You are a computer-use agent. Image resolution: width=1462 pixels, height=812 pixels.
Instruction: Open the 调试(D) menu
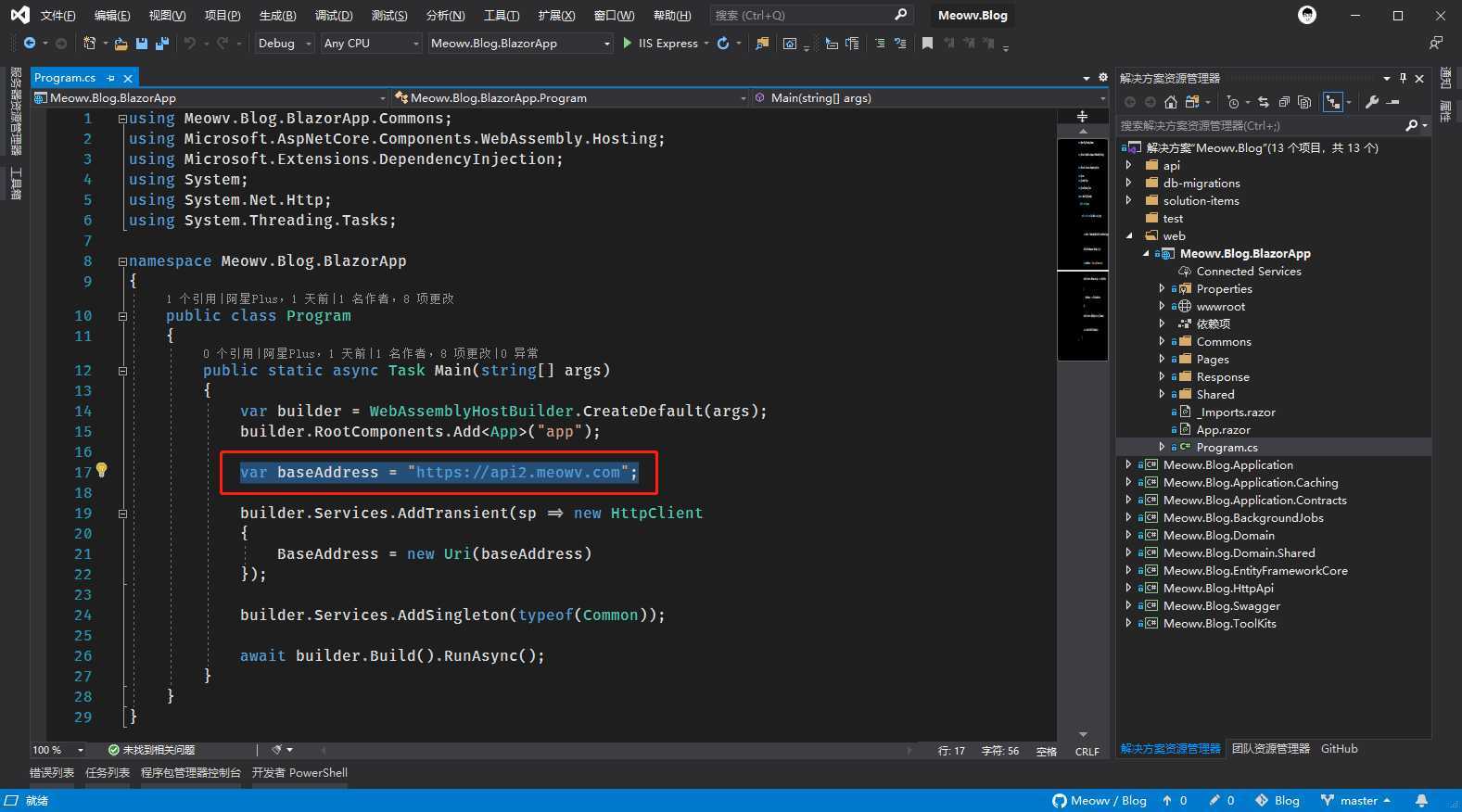tap(333, 16)
